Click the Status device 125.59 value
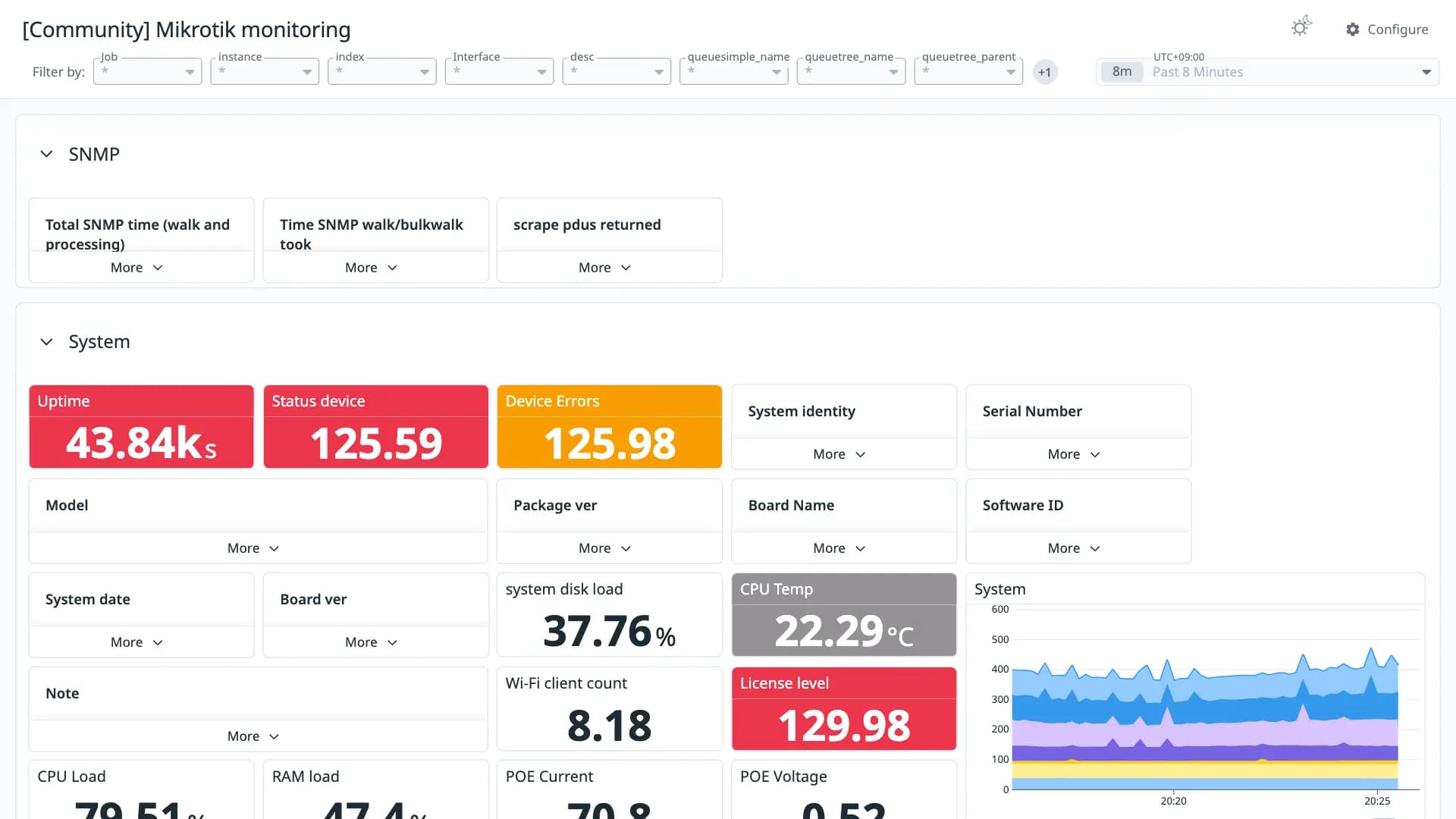This screenshot has width=1456, height=819. (x=376, y=444)
